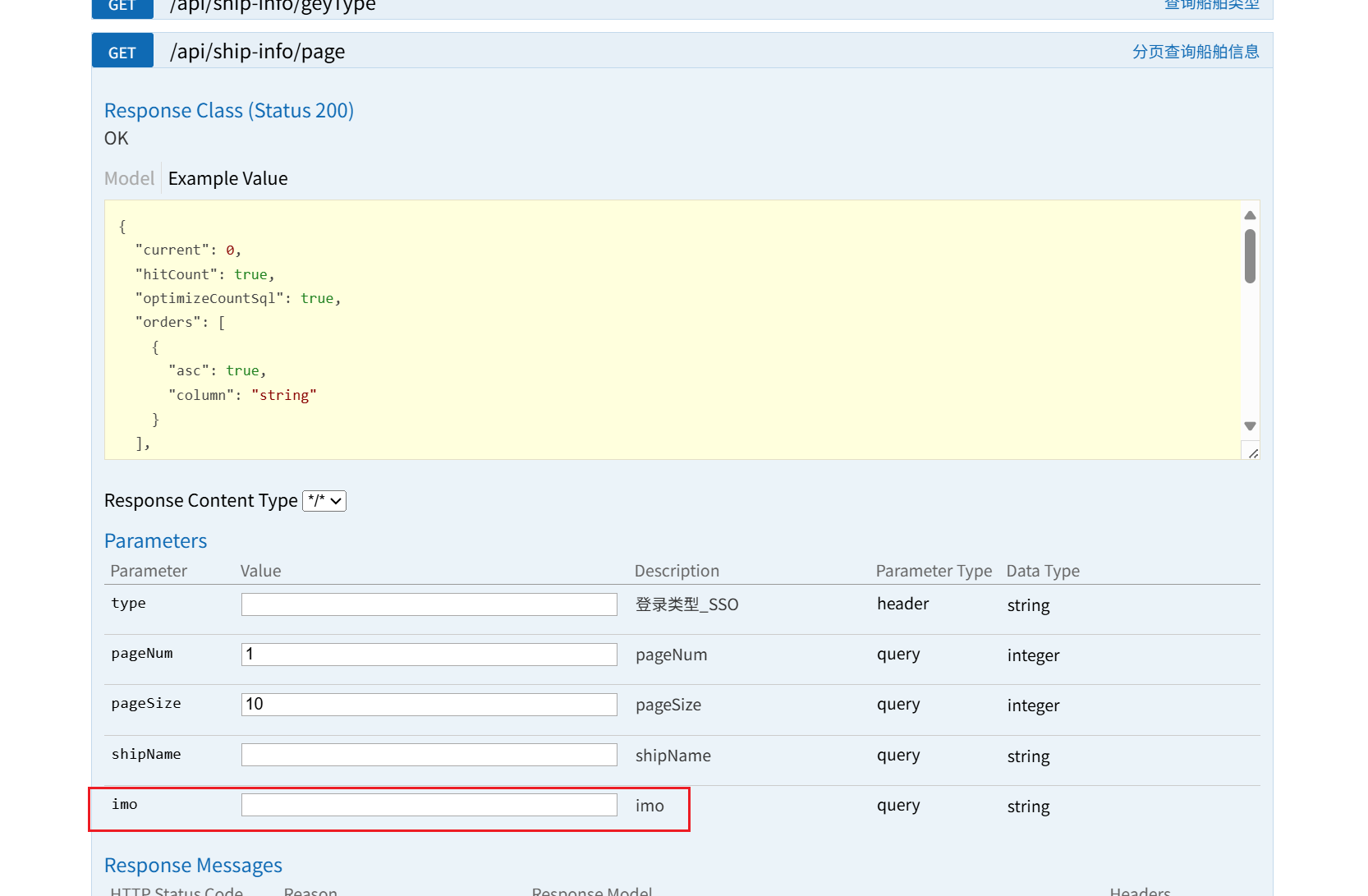Select the Example Value tab

pyautogui.click(x=227, y=178)
